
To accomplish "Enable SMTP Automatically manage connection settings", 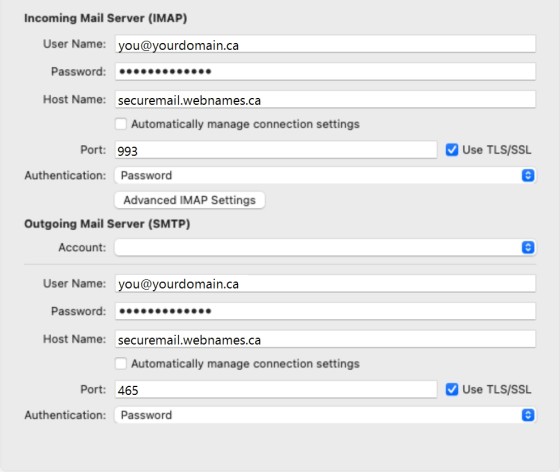I will pyautogui.click(x=121, y=363).
